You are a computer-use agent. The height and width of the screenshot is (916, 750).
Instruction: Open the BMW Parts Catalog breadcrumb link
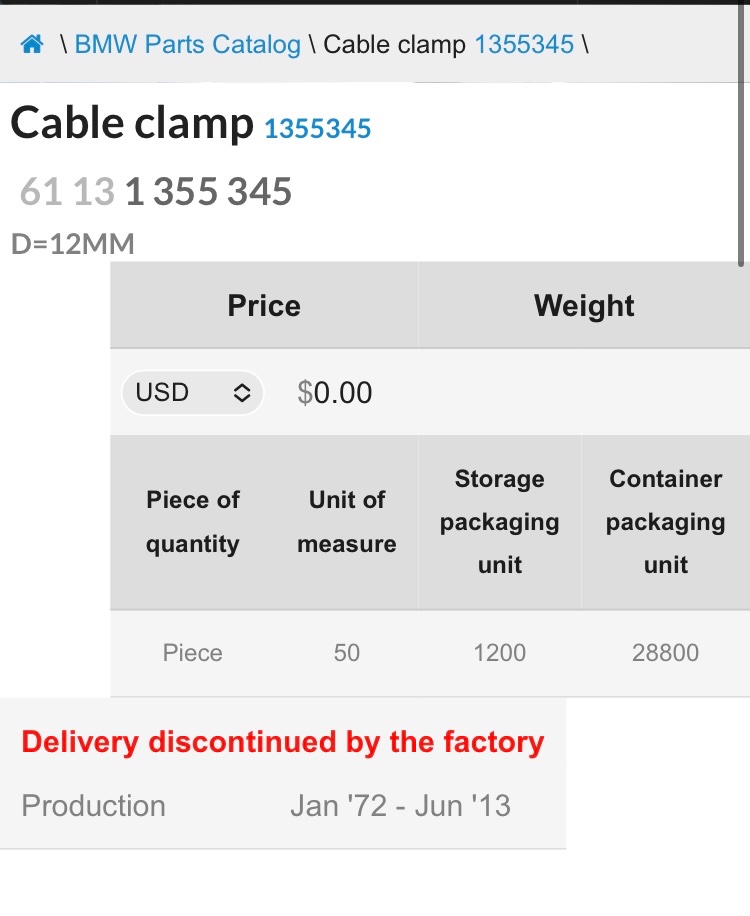[187, 45]
